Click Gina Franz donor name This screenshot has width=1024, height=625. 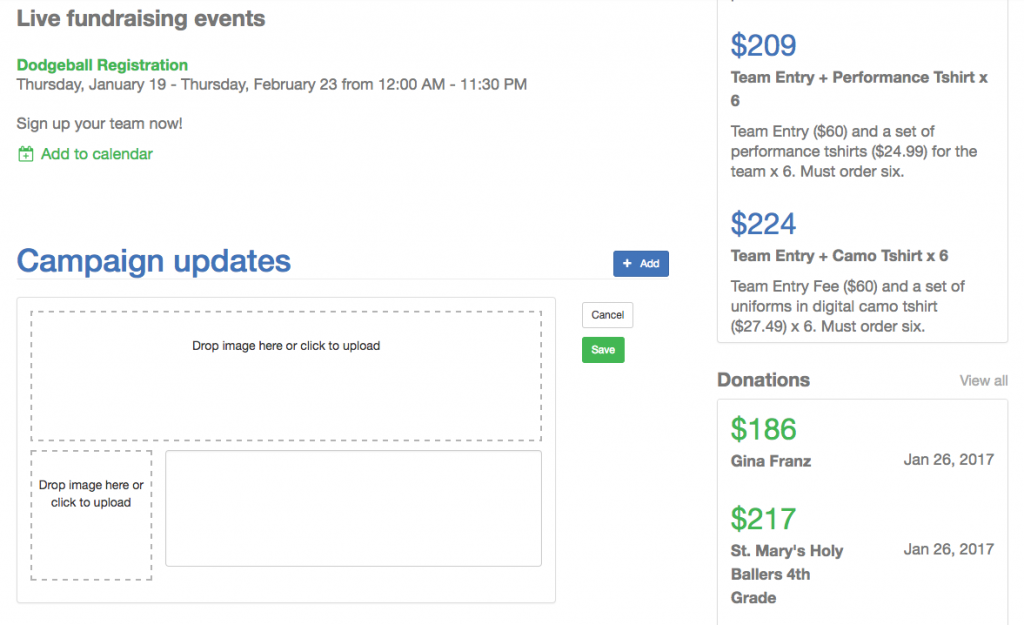(x=770, y=461)
